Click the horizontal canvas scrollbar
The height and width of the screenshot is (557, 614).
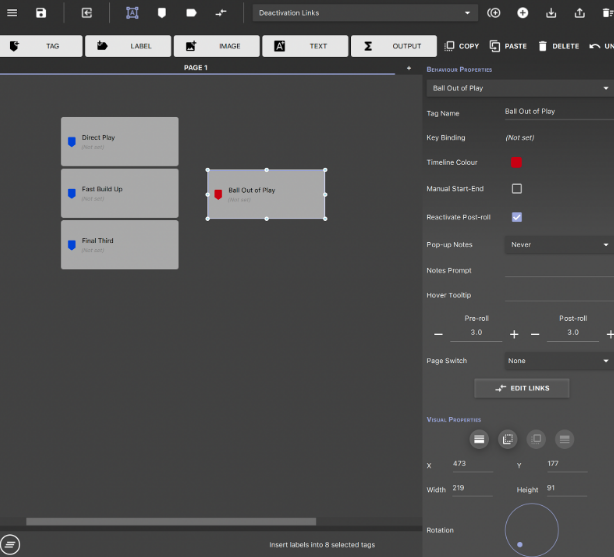[x=171, y=521]
